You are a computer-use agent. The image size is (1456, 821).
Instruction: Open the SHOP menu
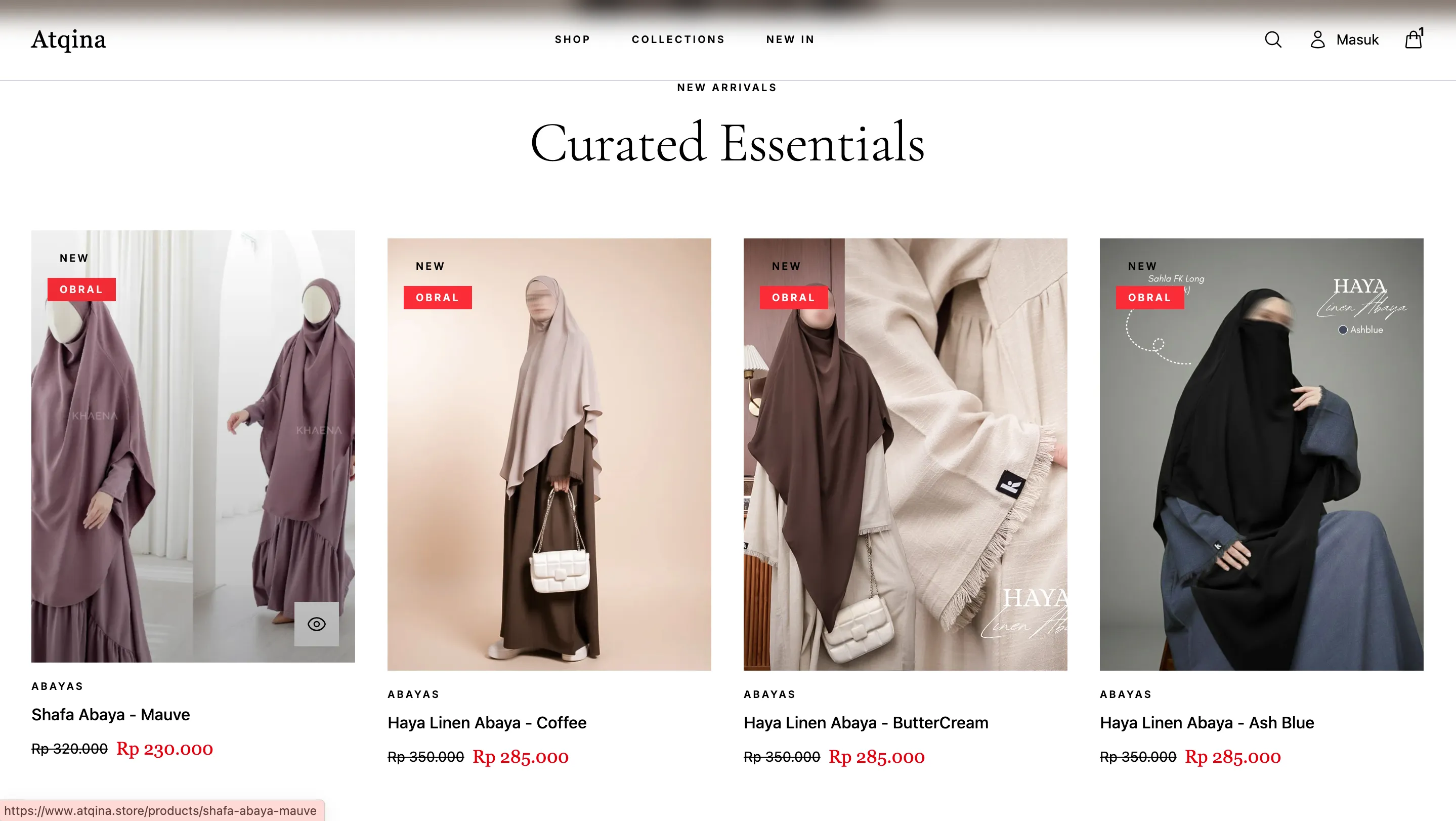point(572,39)
